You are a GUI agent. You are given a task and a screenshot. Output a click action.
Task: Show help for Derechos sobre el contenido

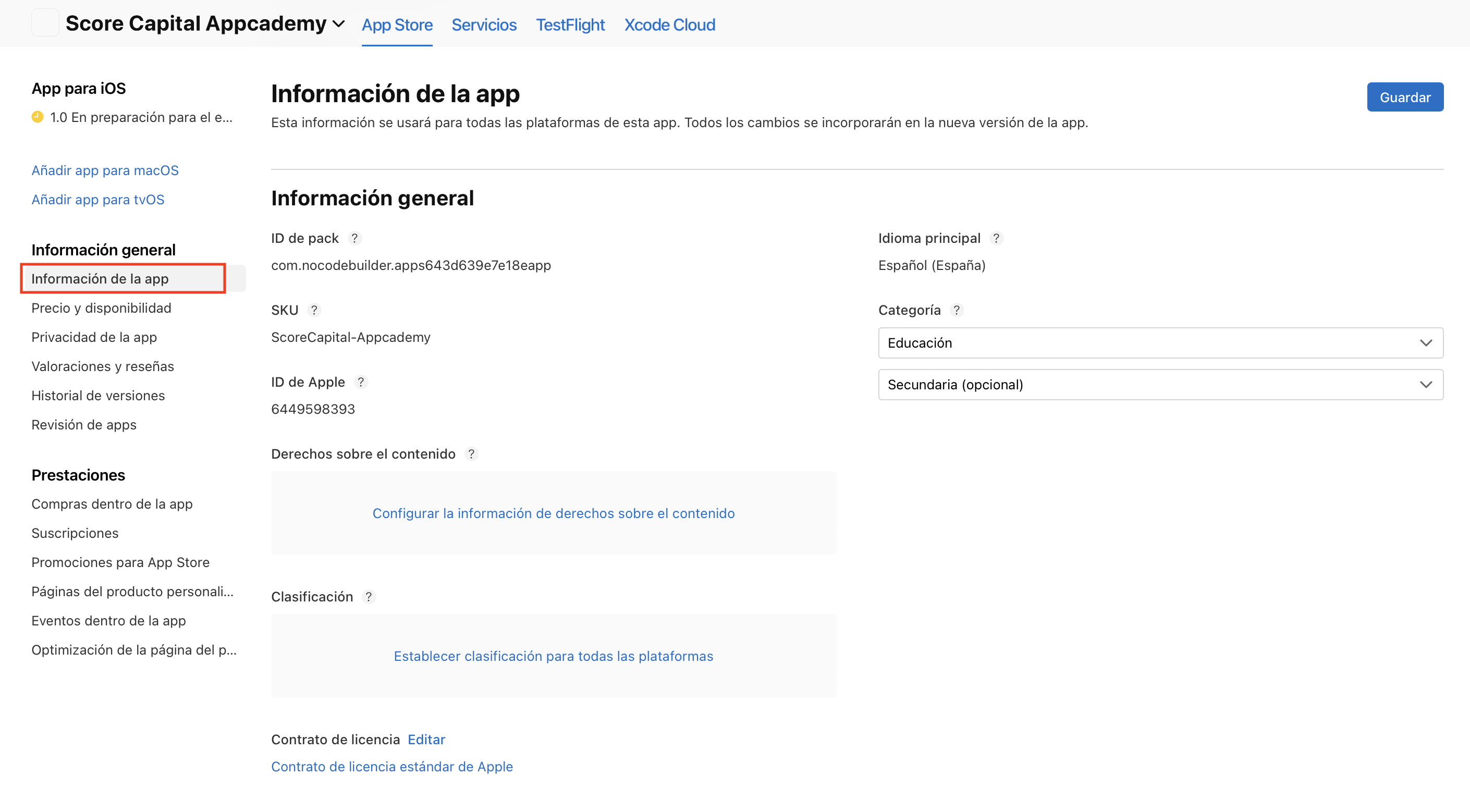click(x=471, y=454)
